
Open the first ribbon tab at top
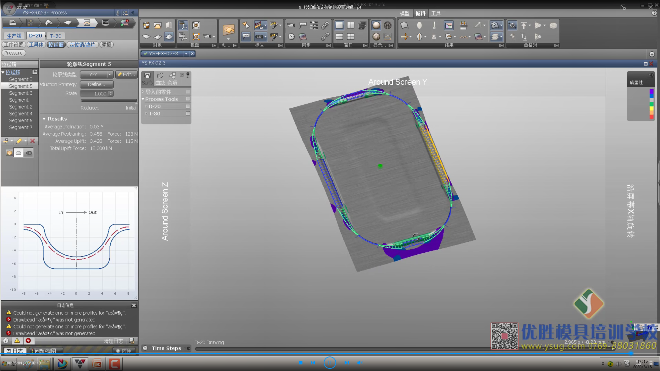405,13
